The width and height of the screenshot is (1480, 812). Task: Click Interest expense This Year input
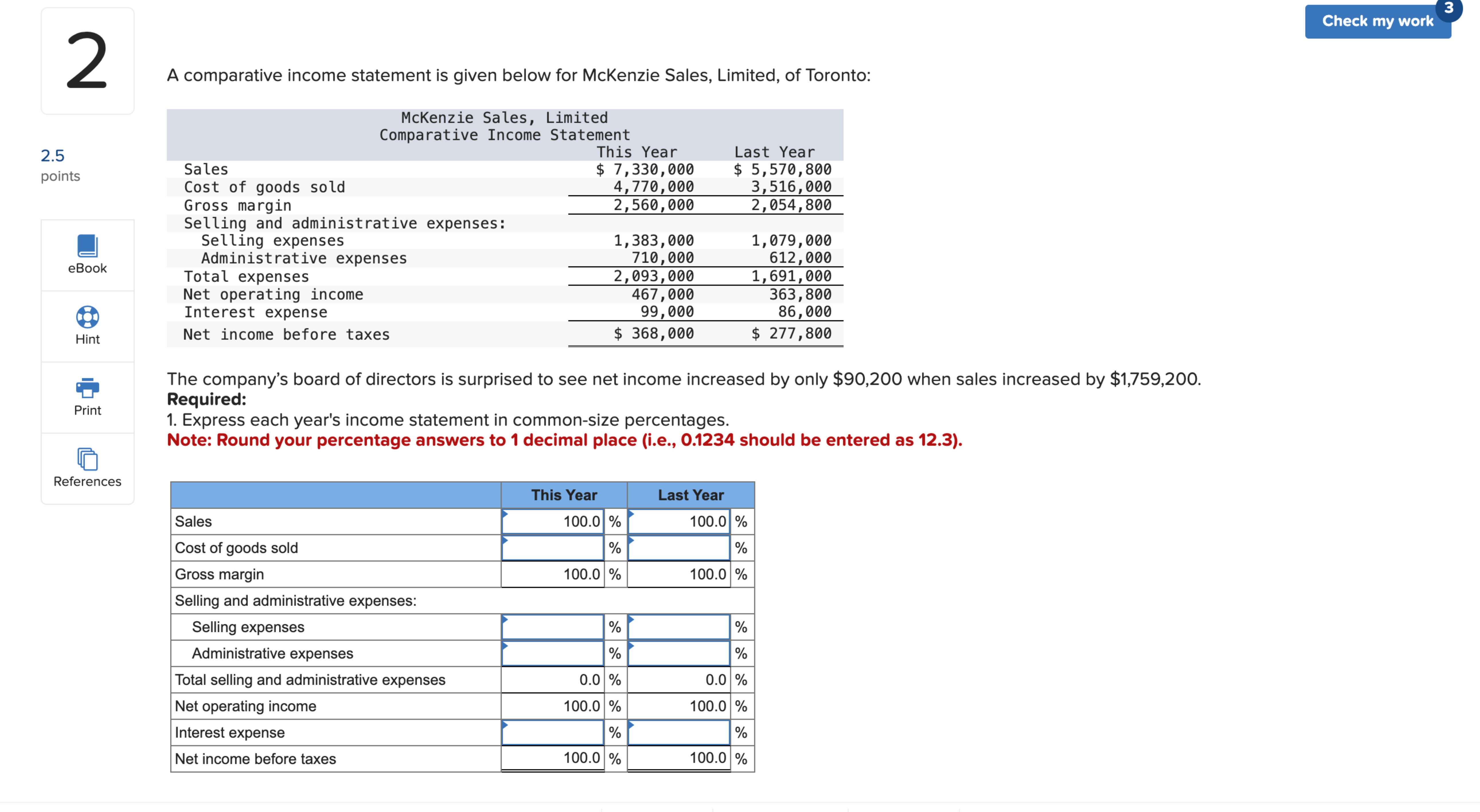pos(551,732)
